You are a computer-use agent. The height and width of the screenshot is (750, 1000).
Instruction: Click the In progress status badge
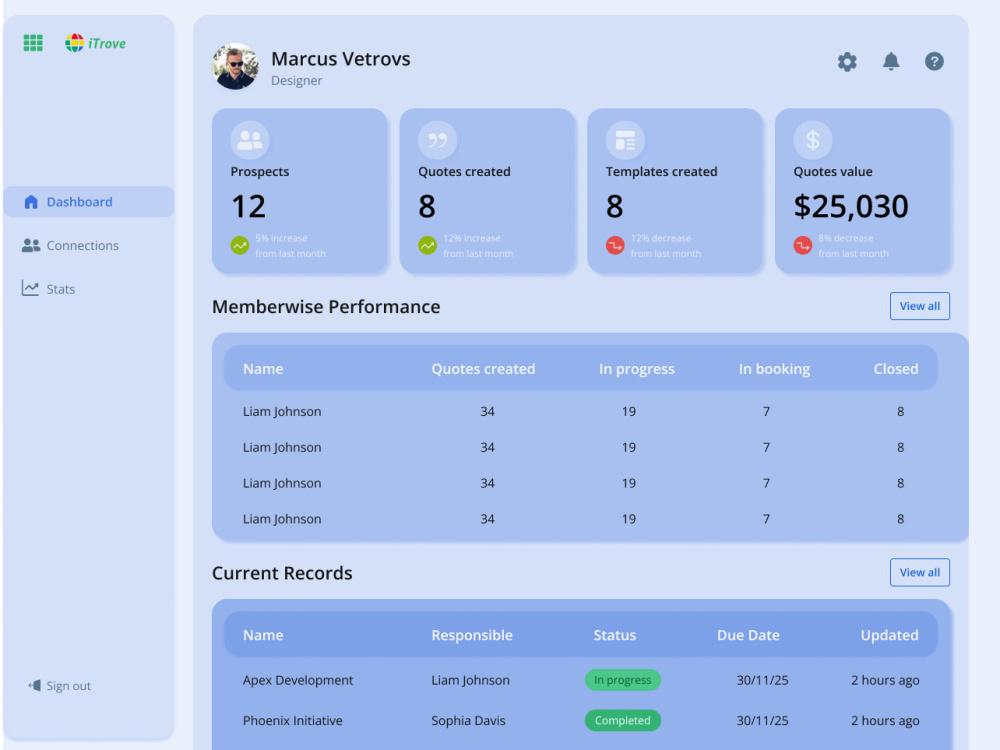pyautogui.click(x=622, y=680)
